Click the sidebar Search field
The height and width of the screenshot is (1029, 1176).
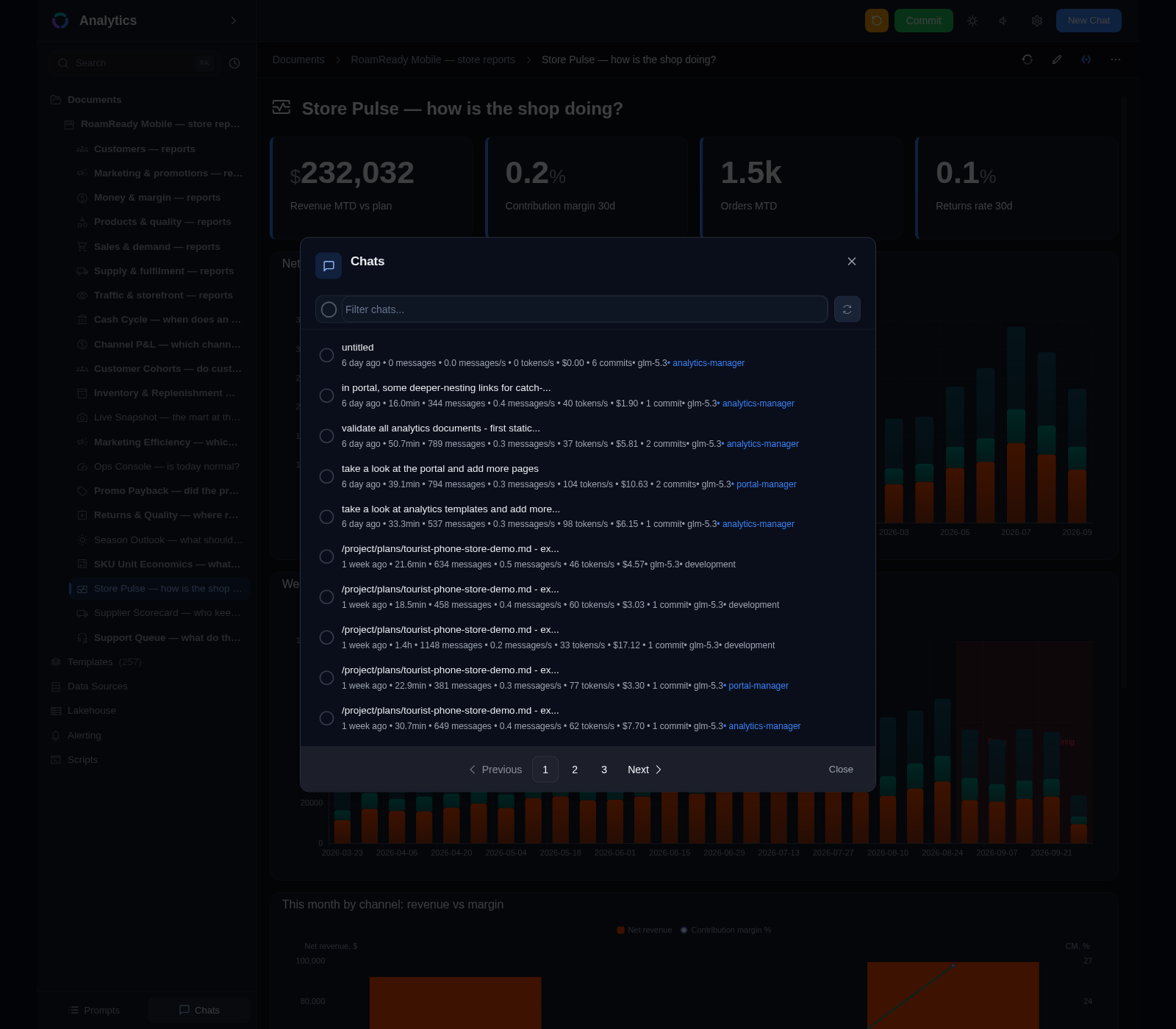tap(134, 63)
